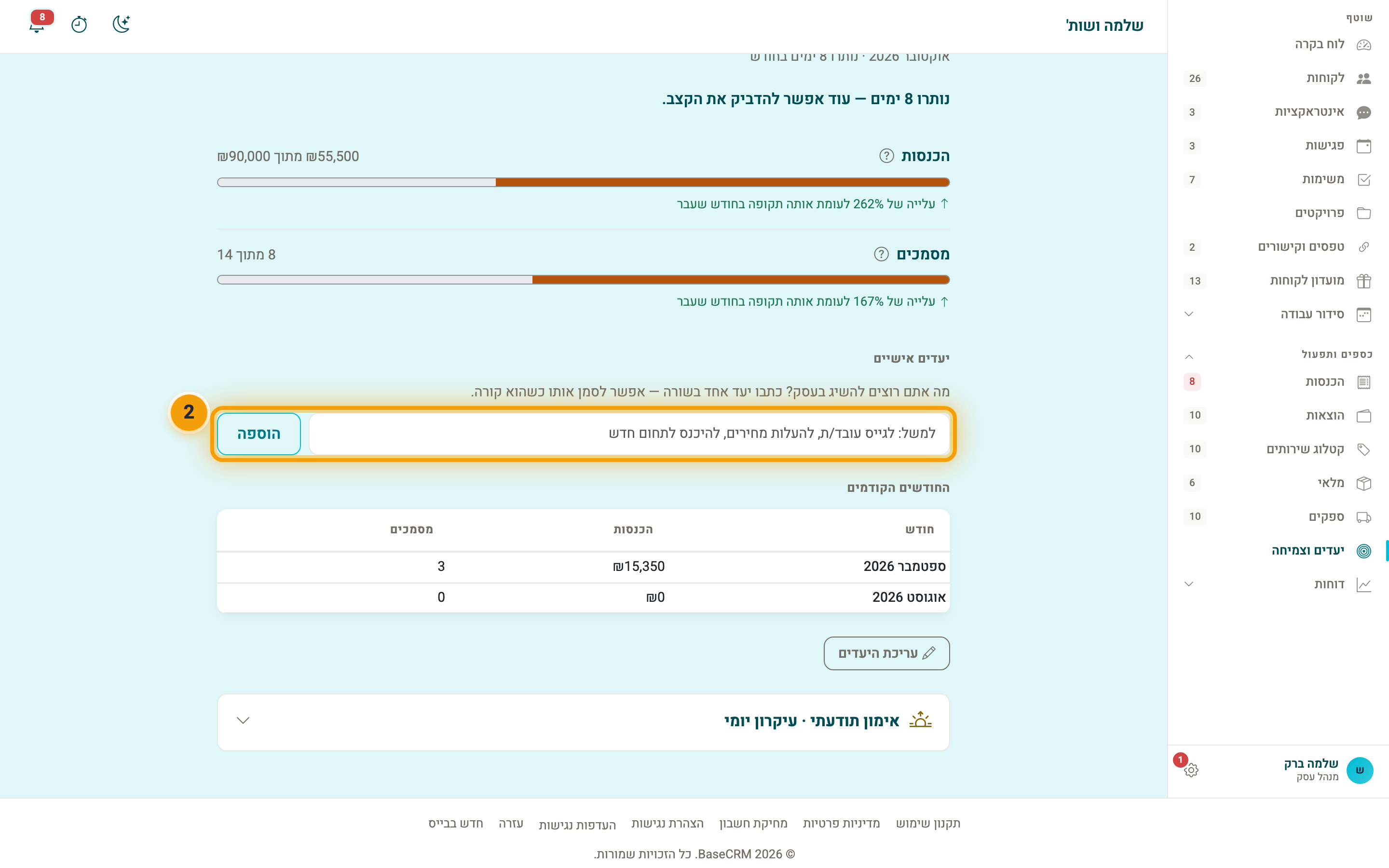Click the meetings calendar icon (פגישות)
The image size is (1389, 868).
point(1364,146)
